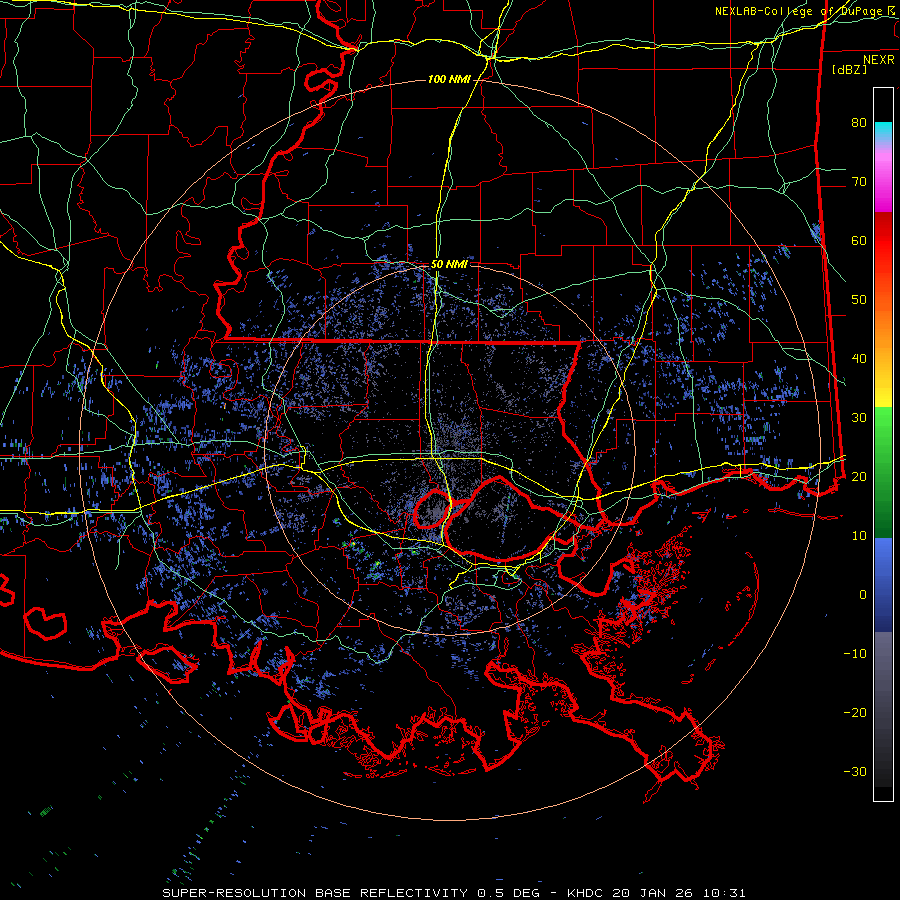
Task: Click the 0 dBZ value on color scale
Action: (863, 595)
